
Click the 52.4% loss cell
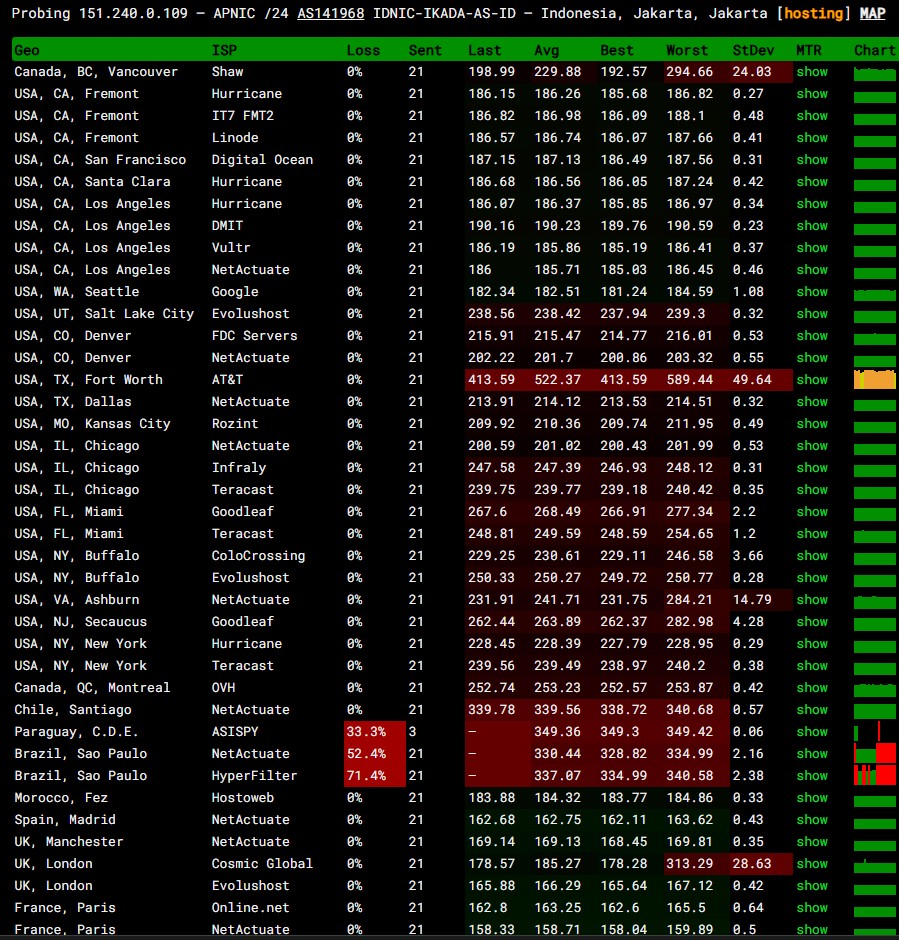375,754
